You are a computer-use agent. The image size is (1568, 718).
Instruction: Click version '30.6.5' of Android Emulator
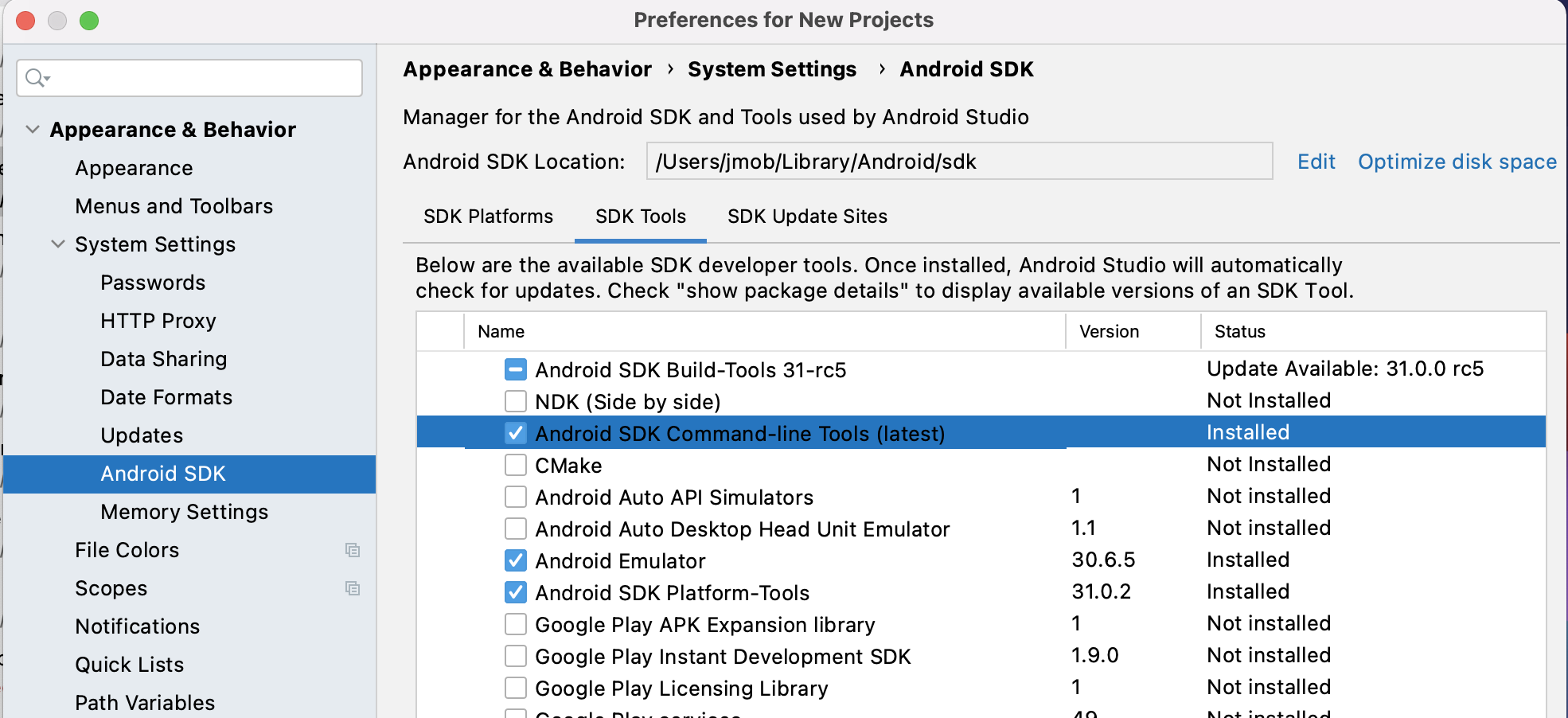1103,560
